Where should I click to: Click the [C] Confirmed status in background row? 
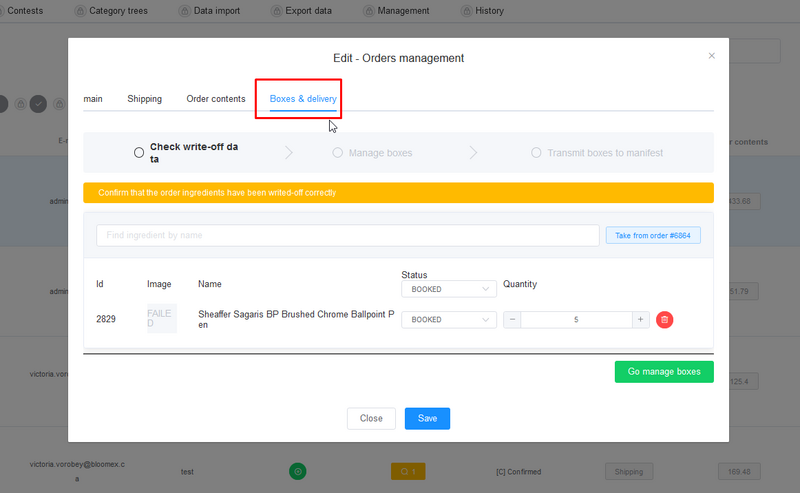click(518, 472)
